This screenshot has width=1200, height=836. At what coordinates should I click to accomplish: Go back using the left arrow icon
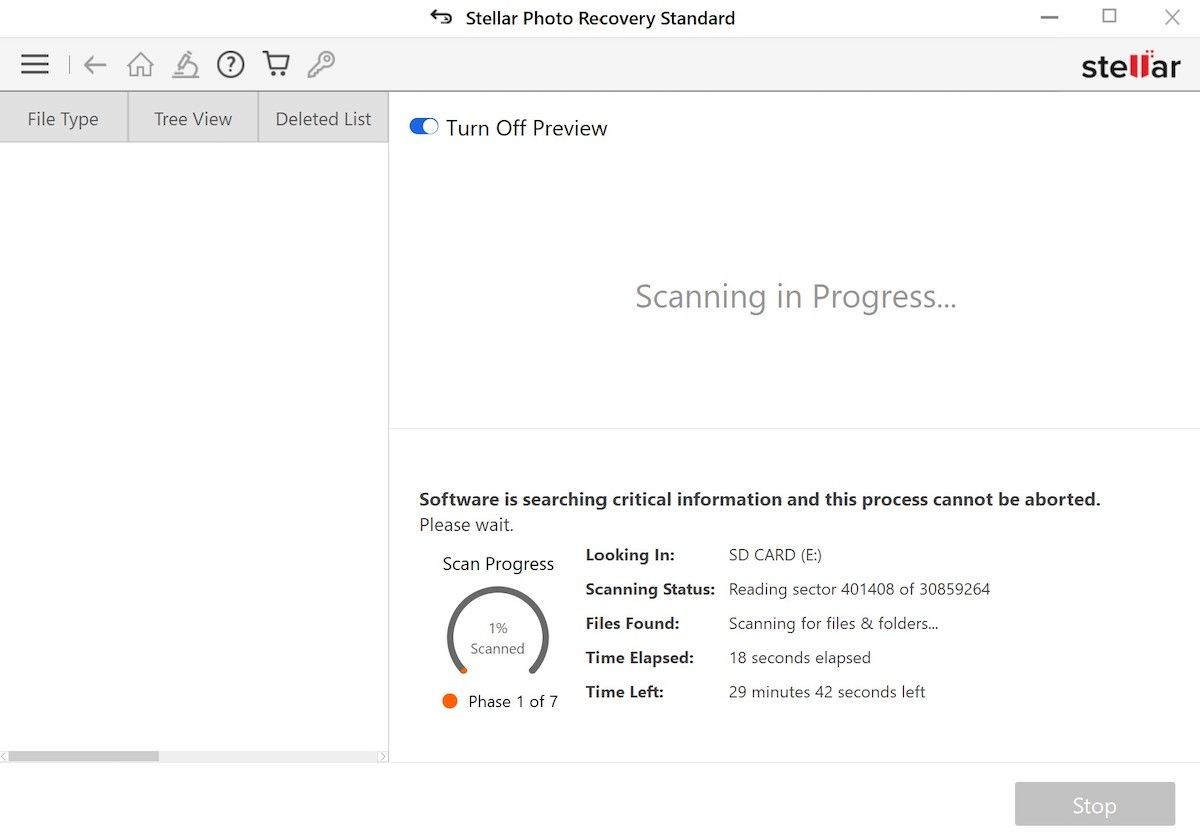(95, 66)
